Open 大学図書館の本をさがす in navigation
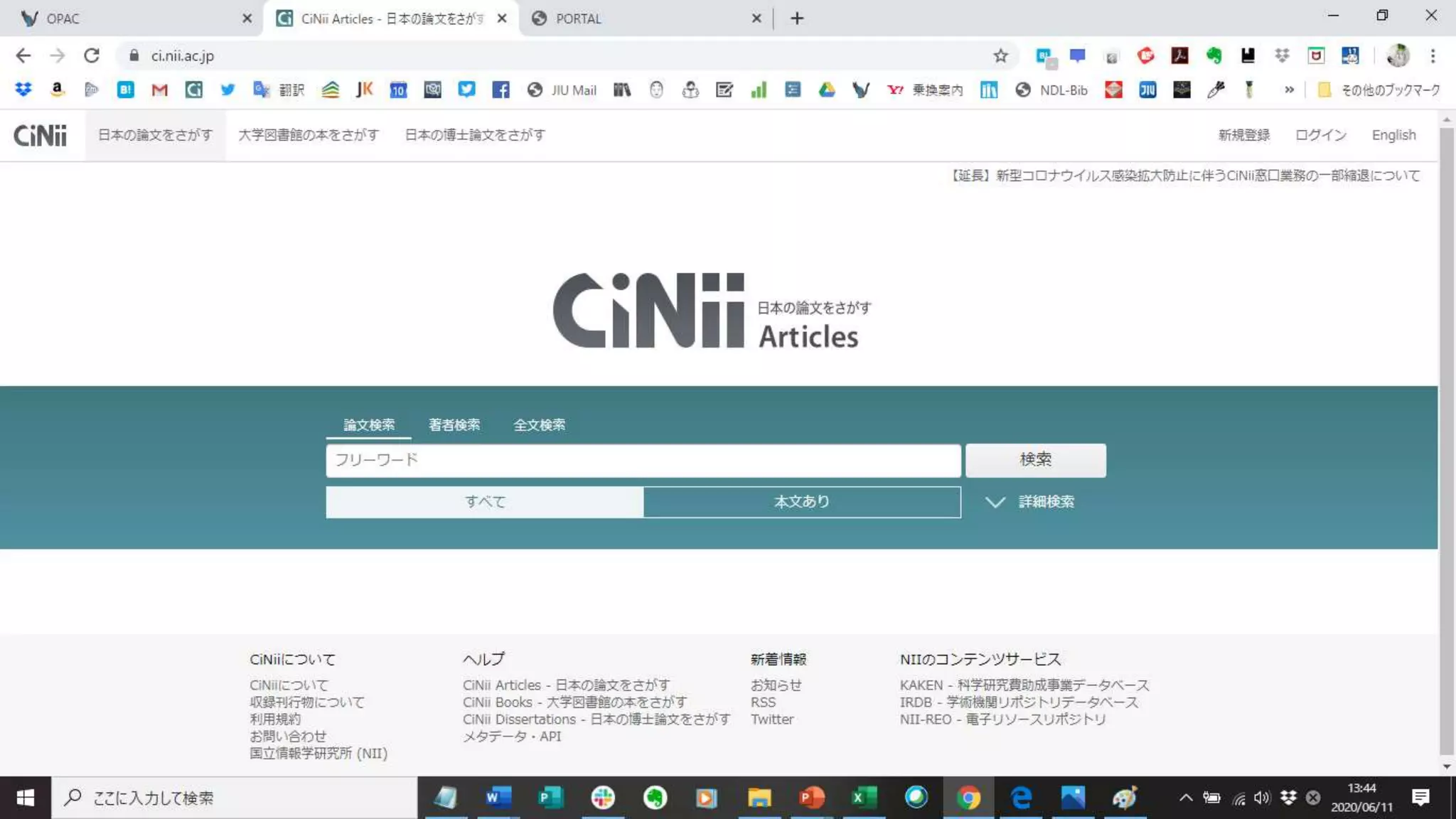1456x819 pixels. click(x=308, y=135)
